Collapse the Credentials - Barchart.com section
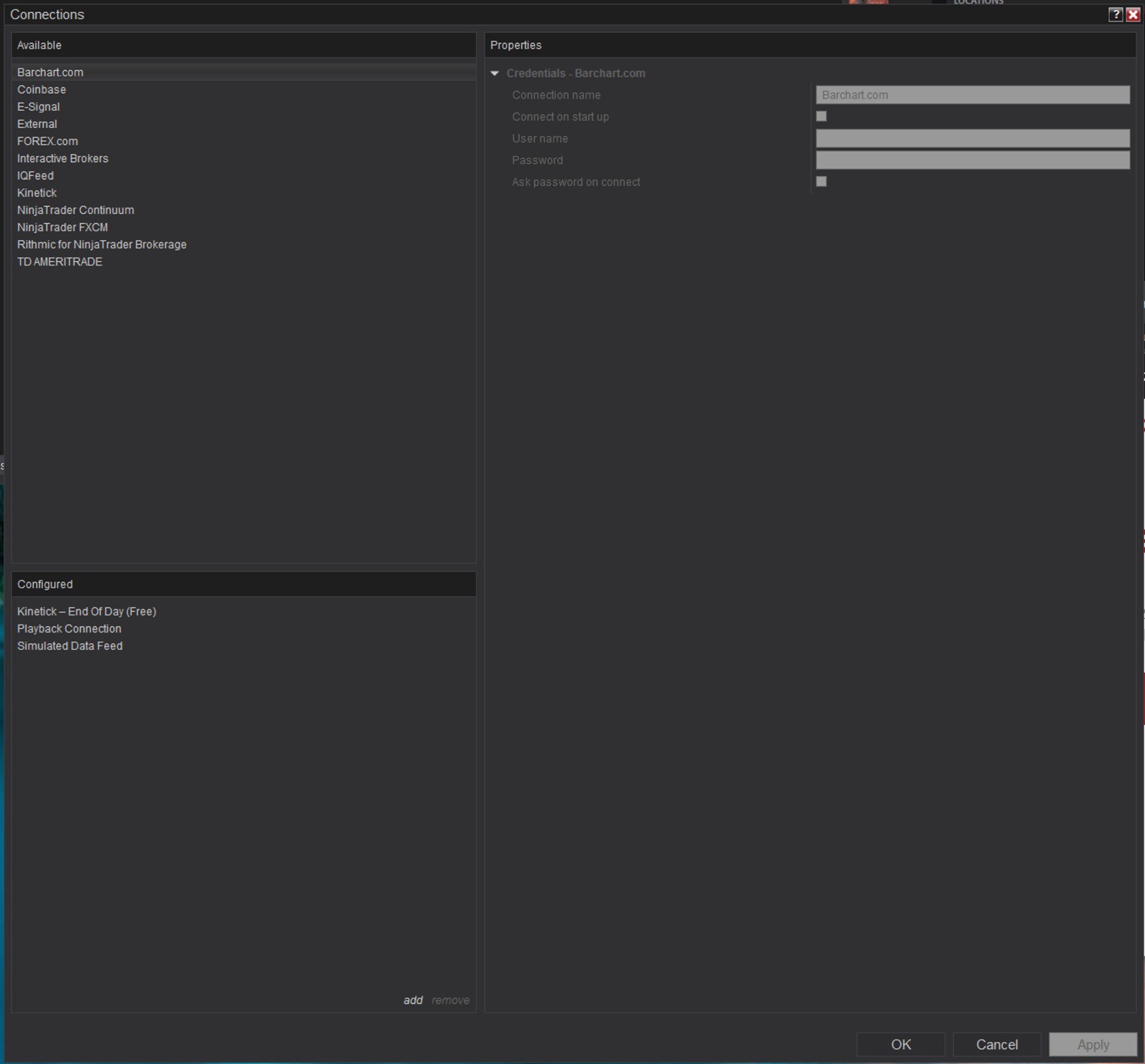This screenshot has height=1064, width=1145. click(494, 73)
